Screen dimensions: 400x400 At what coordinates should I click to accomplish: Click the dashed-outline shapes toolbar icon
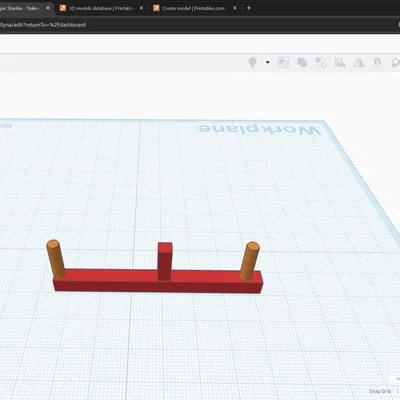[x=283, y=62]
